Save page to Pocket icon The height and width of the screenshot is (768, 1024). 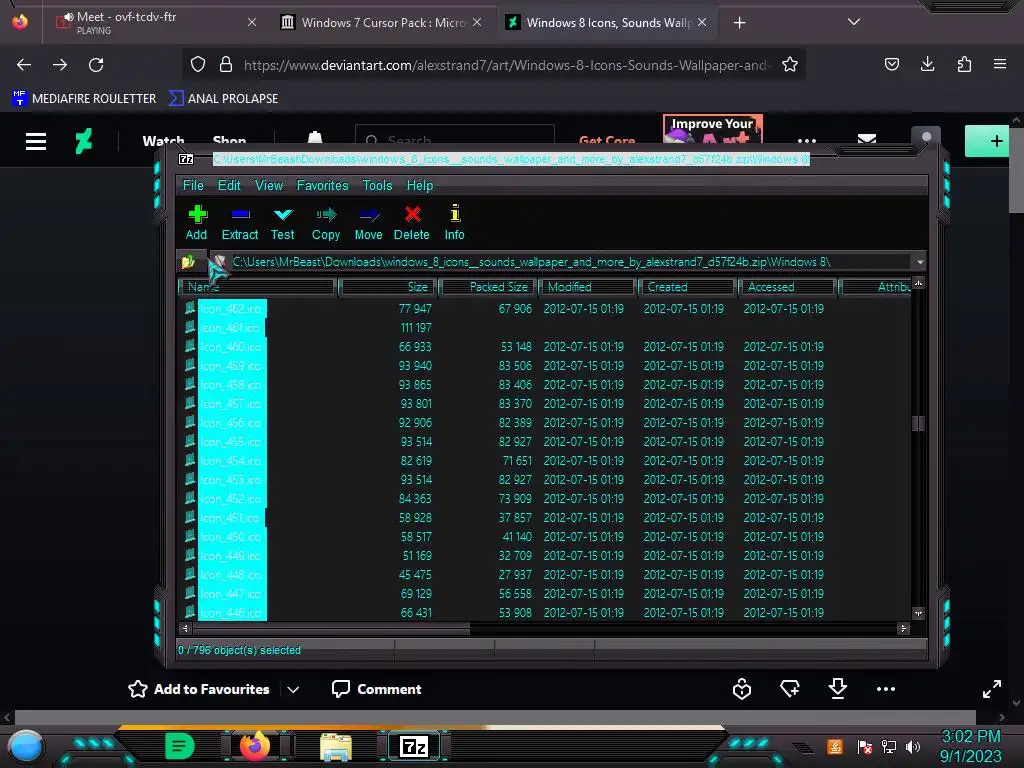891,64
